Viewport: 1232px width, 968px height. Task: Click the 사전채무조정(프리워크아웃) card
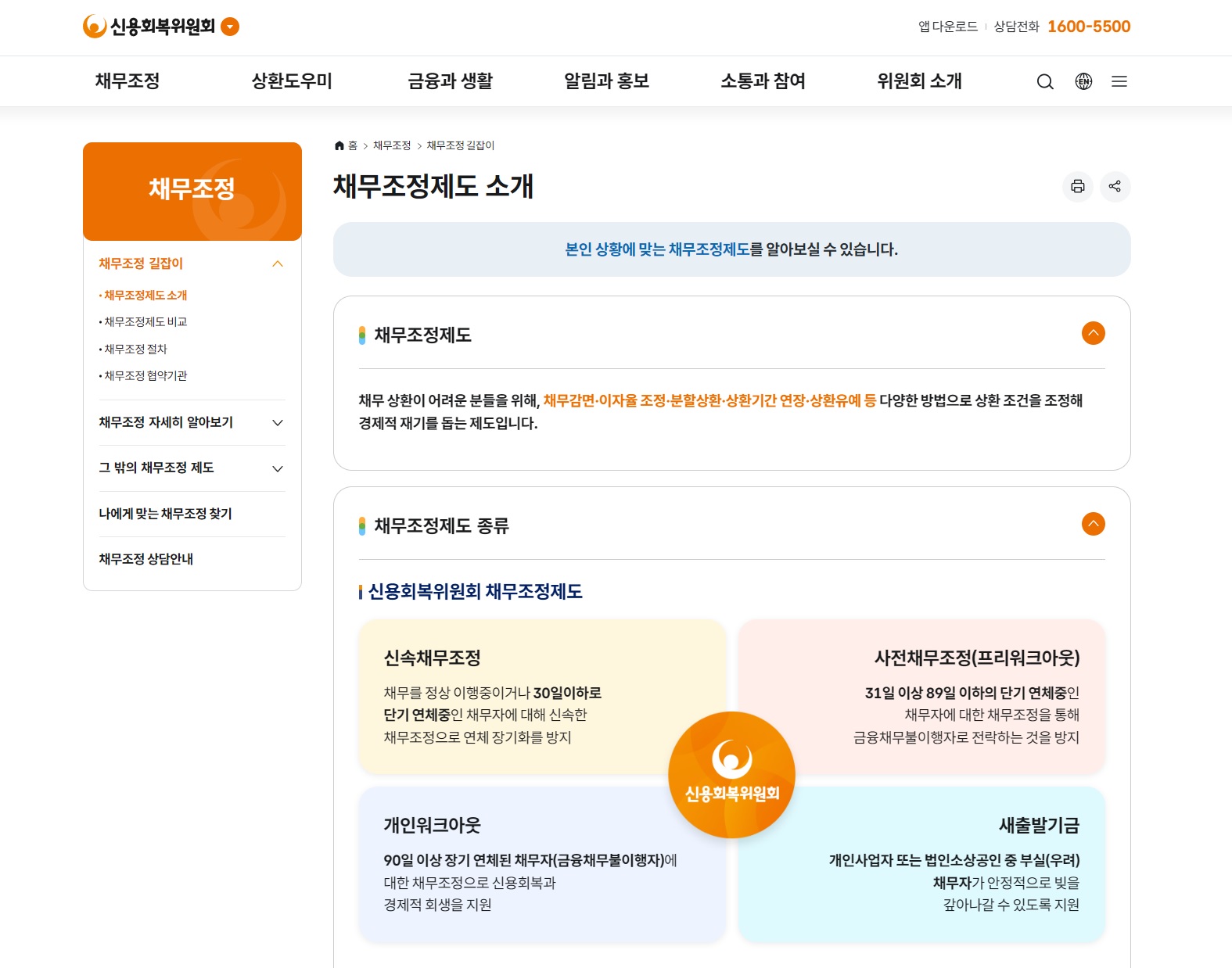921,697
